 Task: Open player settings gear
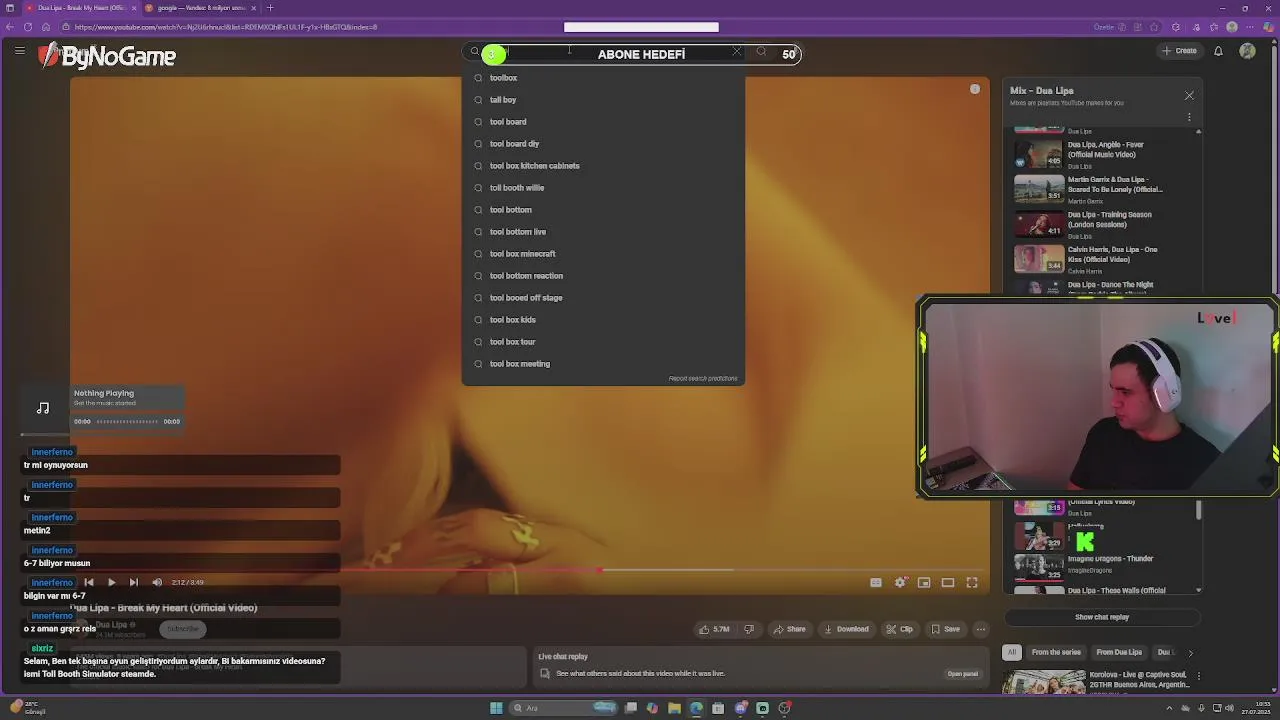(x=900, y=582)
